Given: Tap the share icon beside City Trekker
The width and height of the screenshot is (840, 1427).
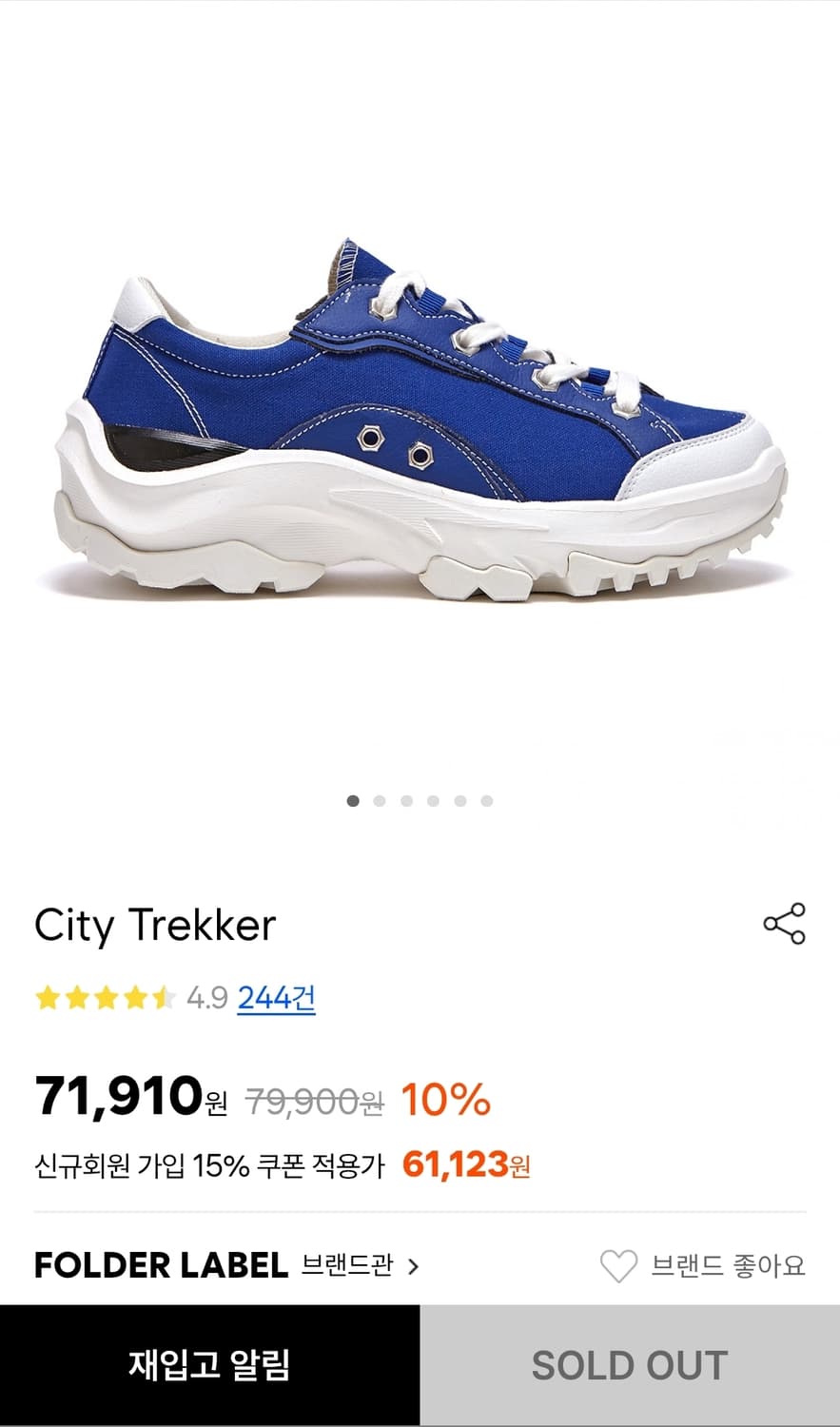Looking at the screenshot, I should click(x=784, y=924).
